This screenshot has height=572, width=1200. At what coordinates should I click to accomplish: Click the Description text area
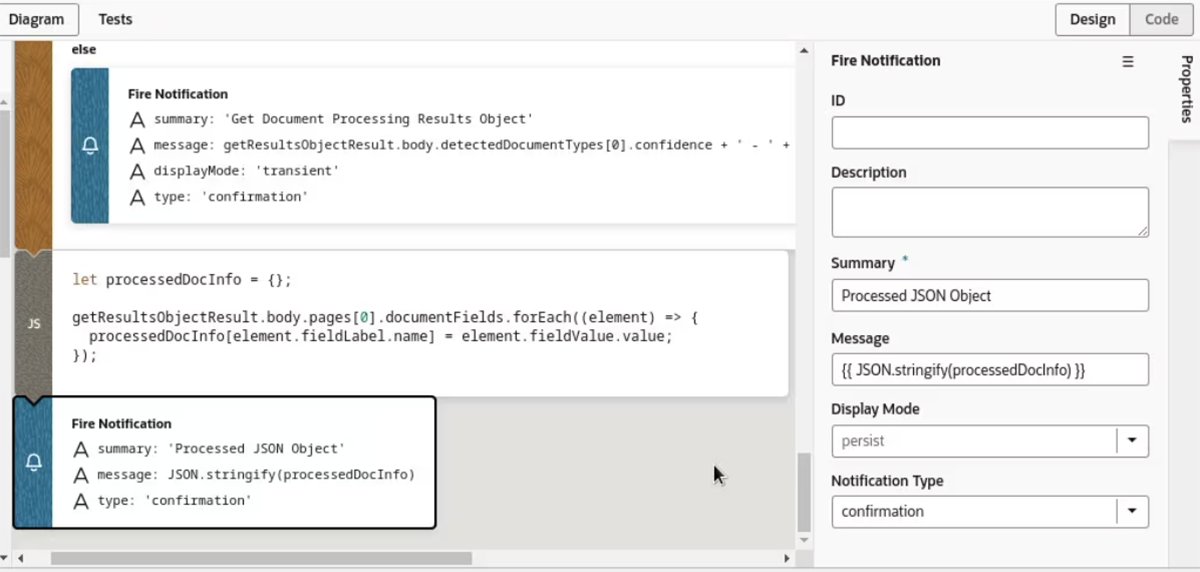[x=989, y=212]
